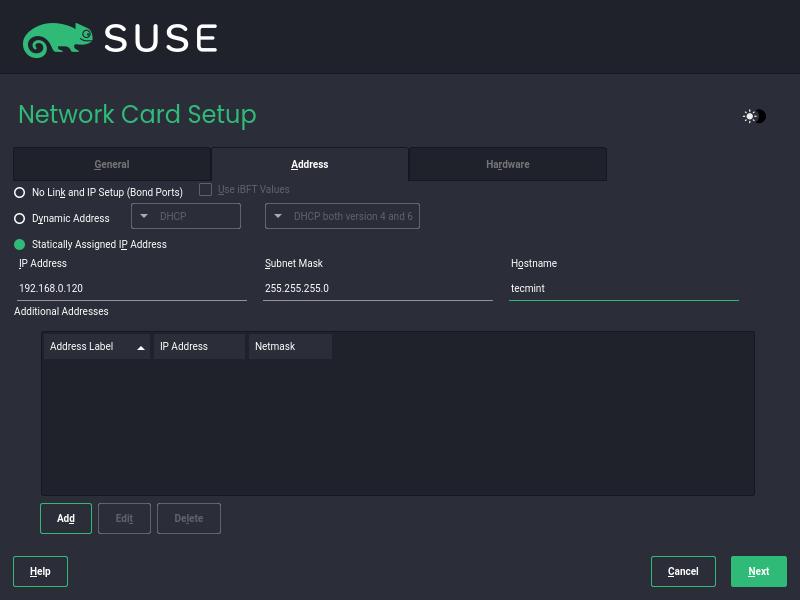
Task: Click the Hostname text field
Action: pyautogui.click(x=623, y=288)
